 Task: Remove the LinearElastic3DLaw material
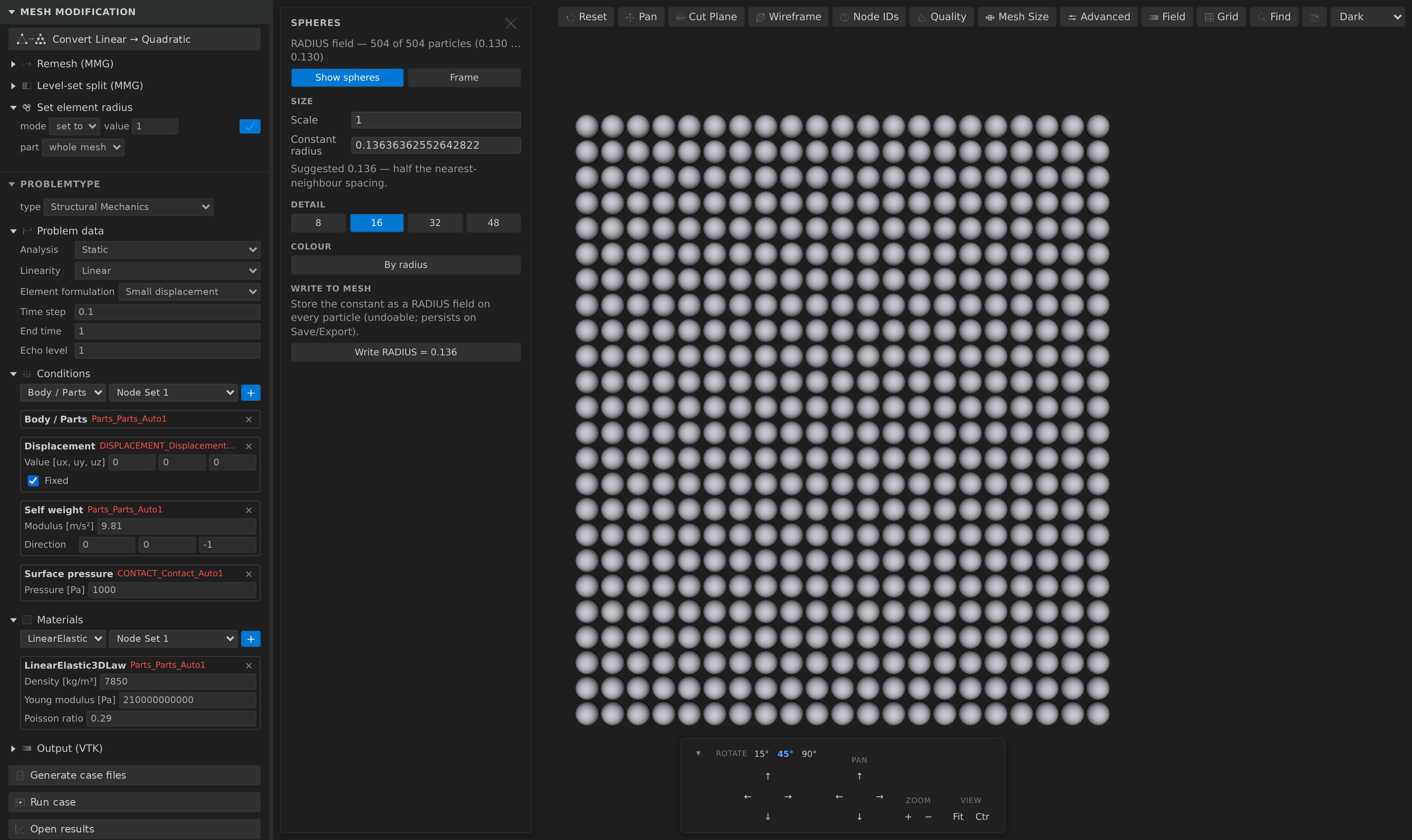coord(249,666)
